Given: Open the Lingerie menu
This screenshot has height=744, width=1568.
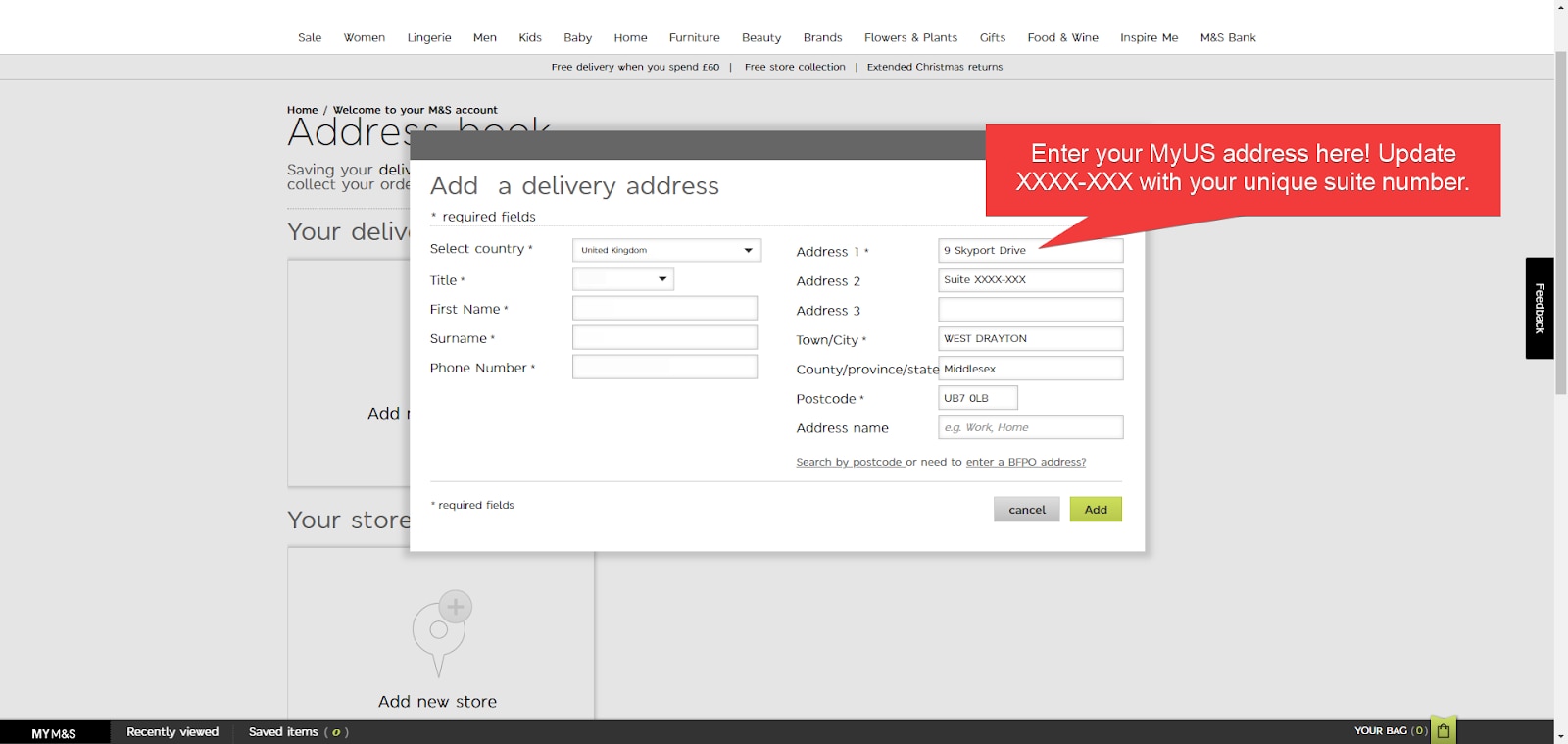Looking at the screenshot, I should pyautogui.click(x=429, y=37).
